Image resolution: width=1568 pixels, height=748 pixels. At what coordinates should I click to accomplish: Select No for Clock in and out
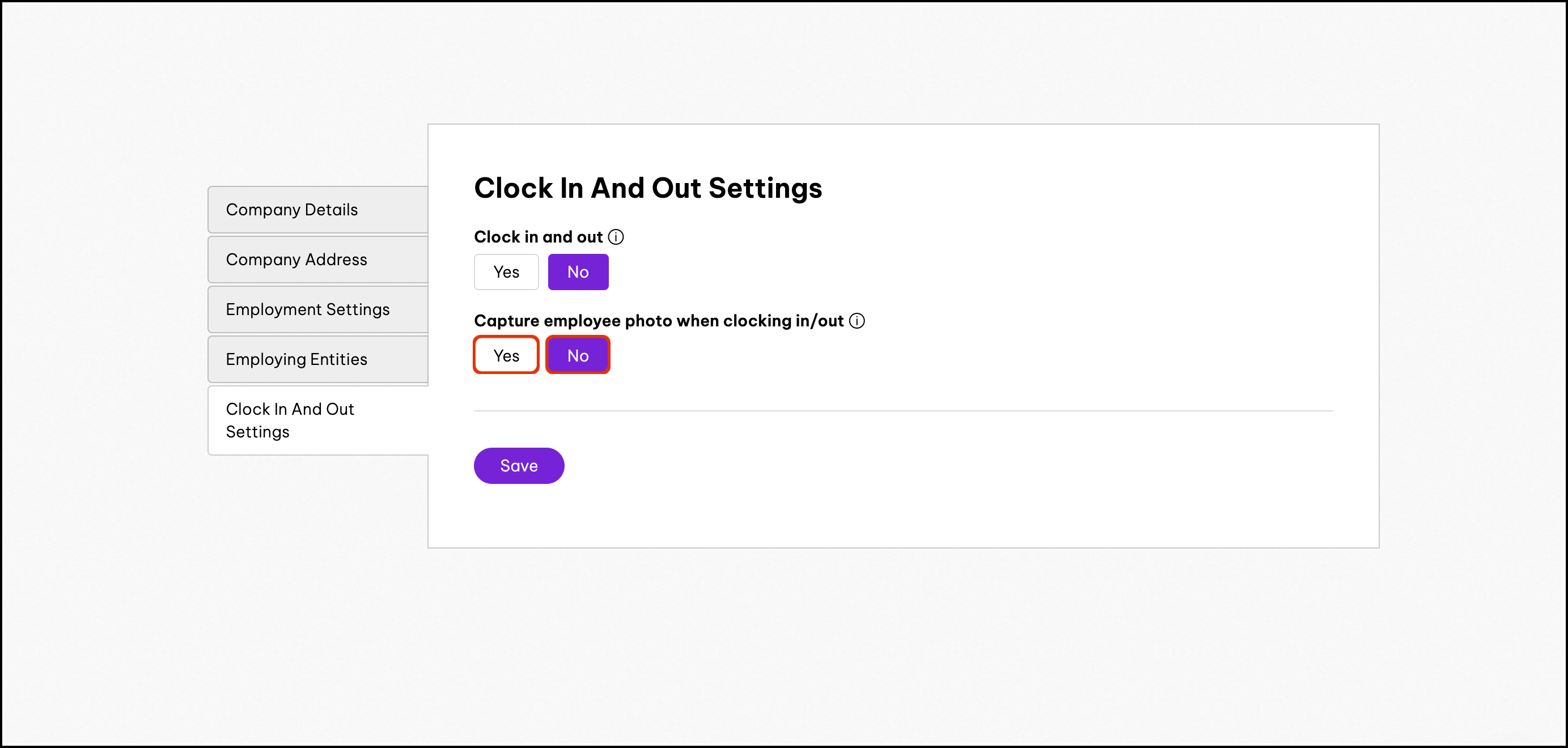pyautogui.click(x=578, y=272)
